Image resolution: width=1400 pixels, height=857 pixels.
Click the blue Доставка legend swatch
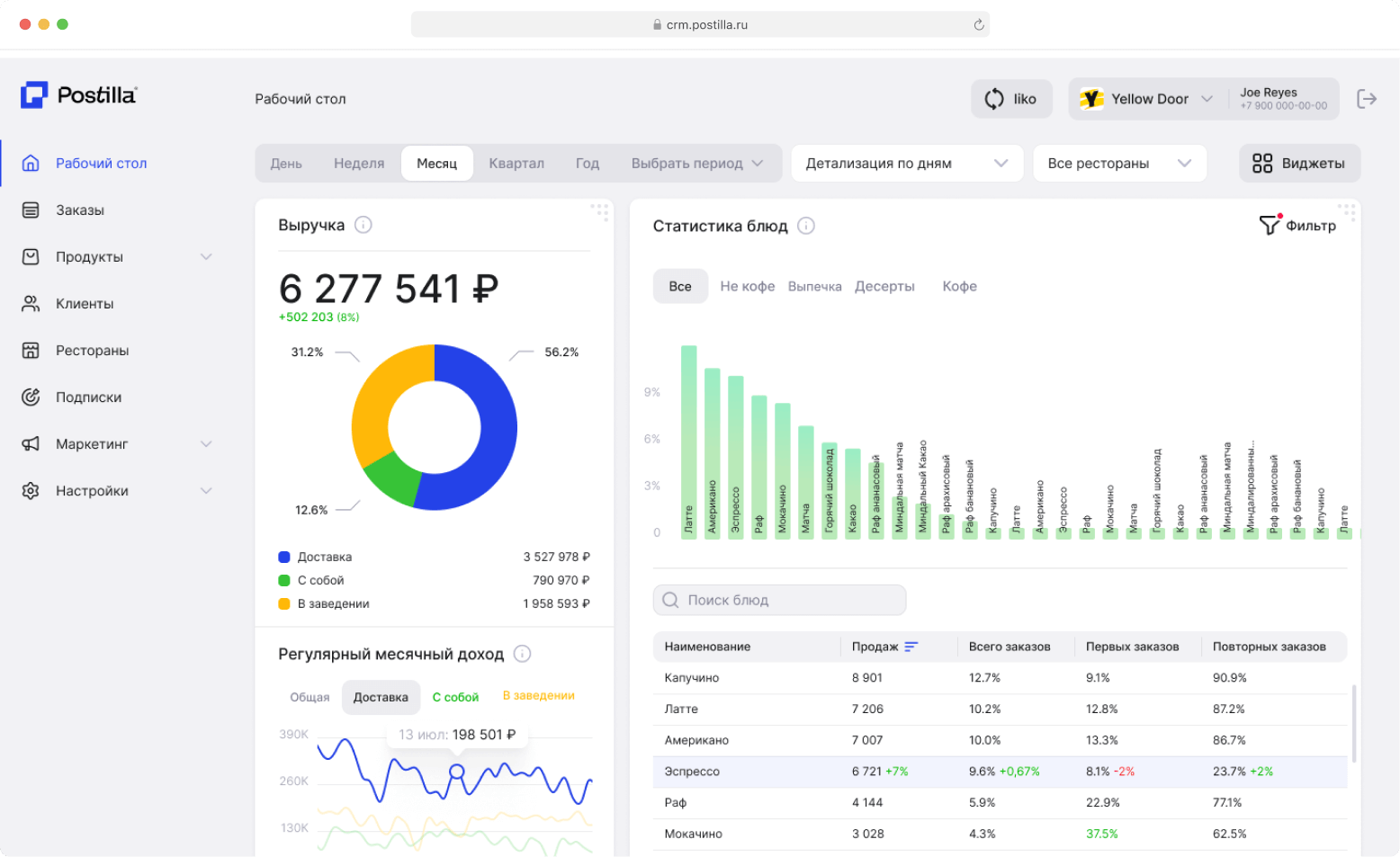[284, 558]
